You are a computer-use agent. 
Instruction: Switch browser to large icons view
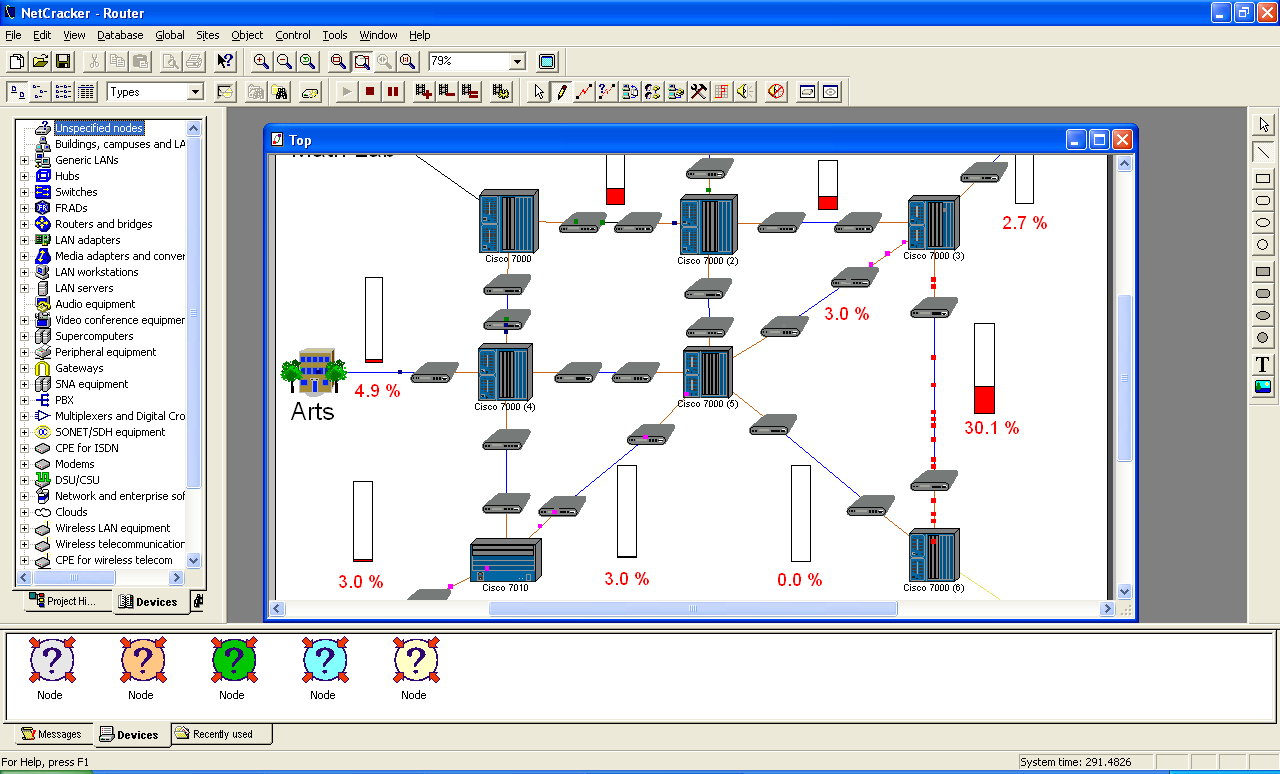pos(17,92)
